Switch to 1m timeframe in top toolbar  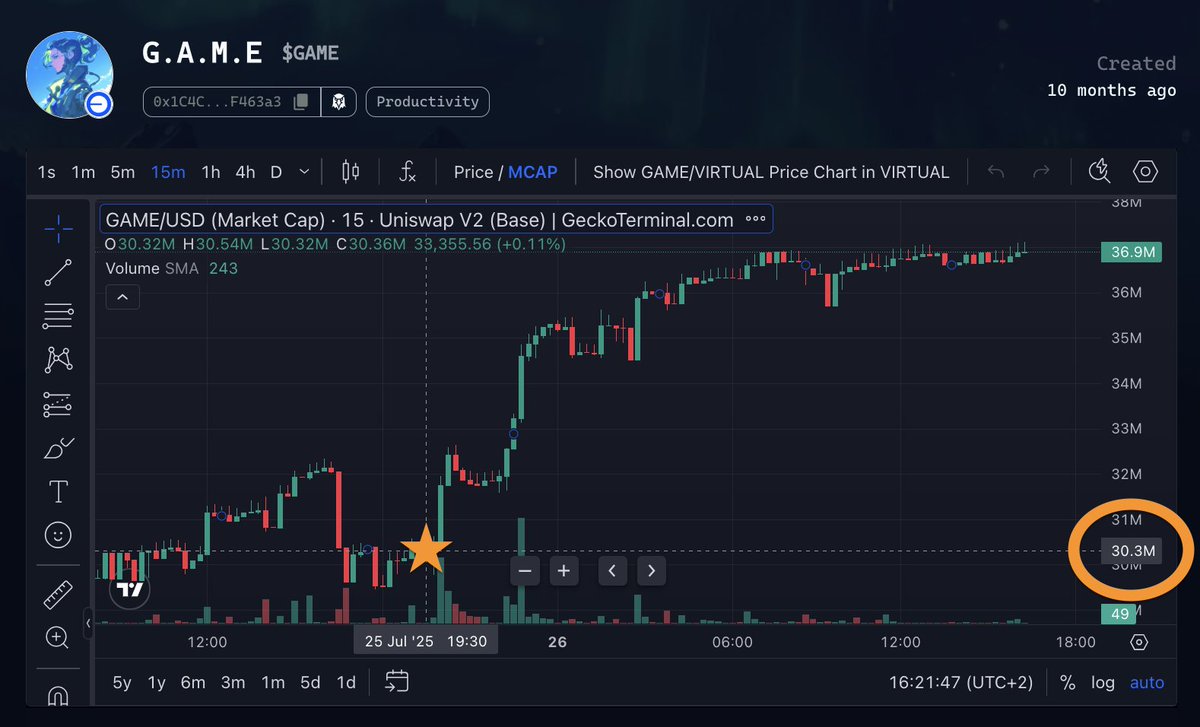[x=83, y=172]
